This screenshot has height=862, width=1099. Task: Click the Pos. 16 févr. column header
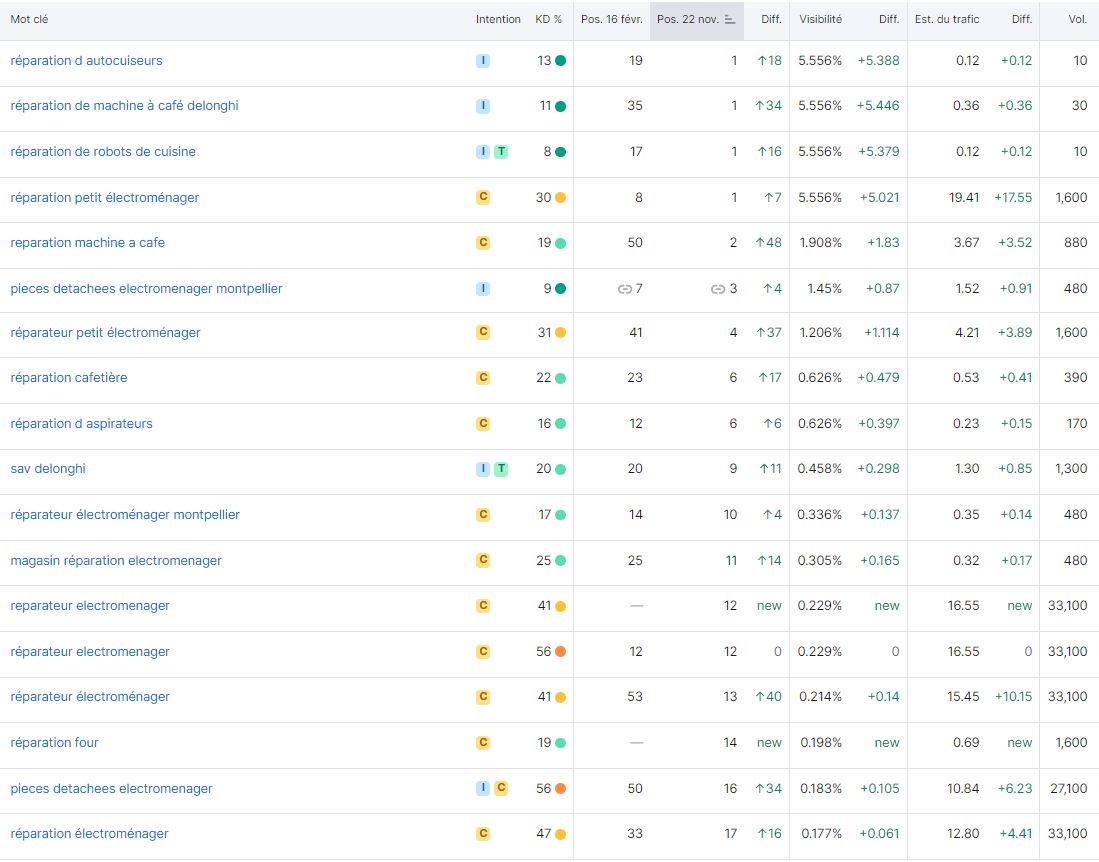pyautogui.click(x=611, y=20)
